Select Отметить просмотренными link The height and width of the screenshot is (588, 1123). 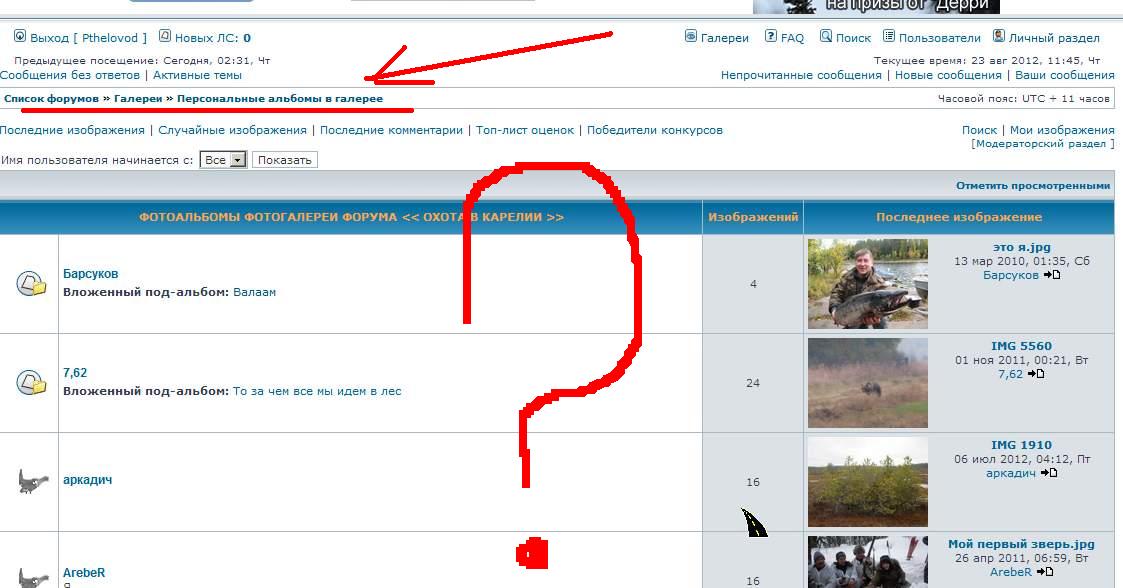(1032, 186)
